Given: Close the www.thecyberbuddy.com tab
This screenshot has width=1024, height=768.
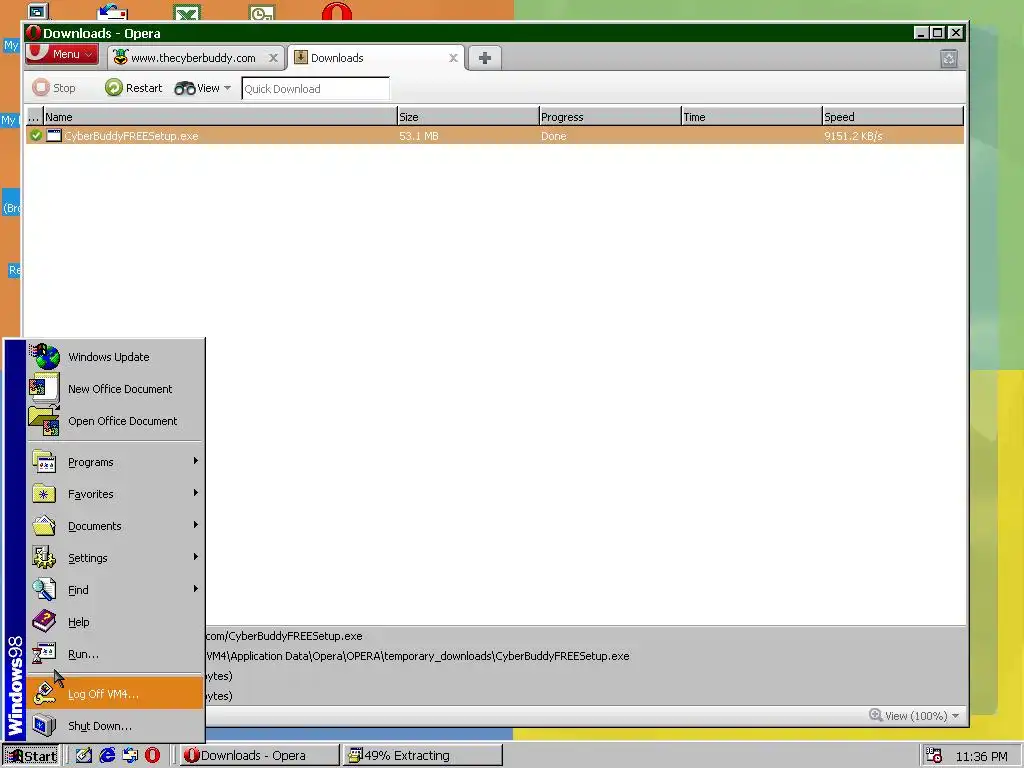Looking at the screenshot, I should pos(274,58).
